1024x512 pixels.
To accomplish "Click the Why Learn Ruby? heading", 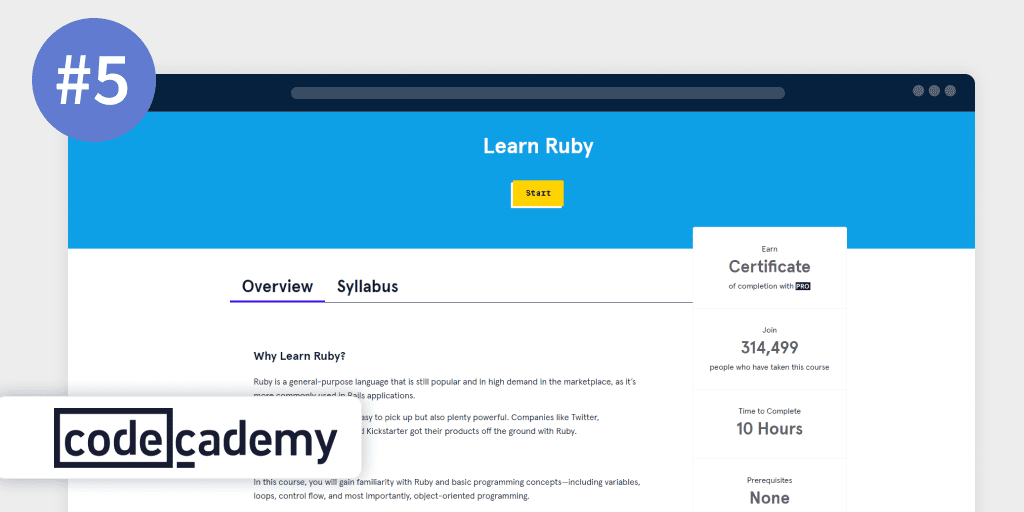I will click(x=299, y=356).
